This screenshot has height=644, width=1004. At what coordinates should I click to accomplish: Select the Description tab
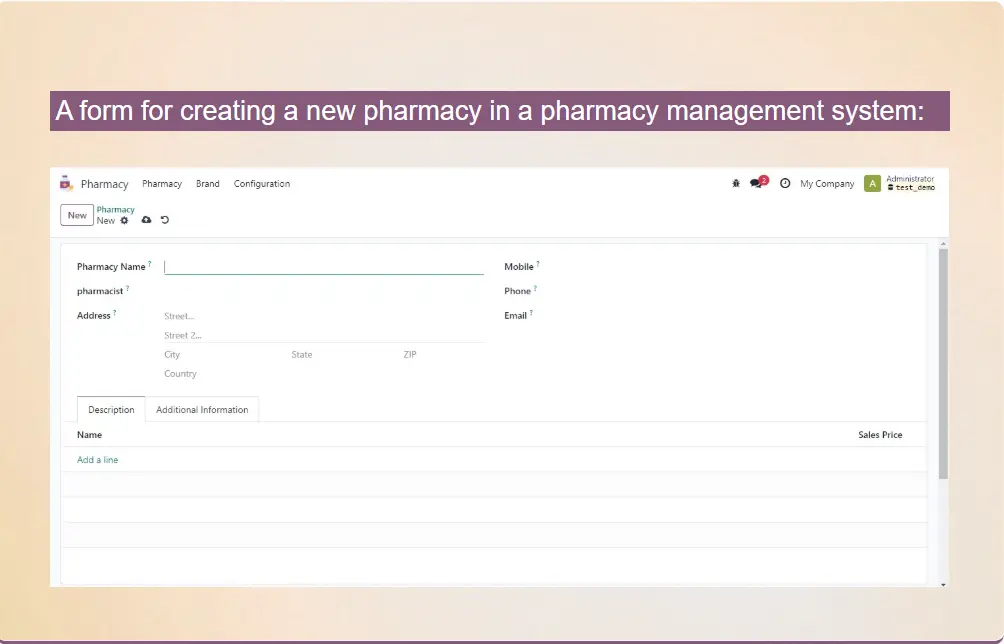pos(111,410)
